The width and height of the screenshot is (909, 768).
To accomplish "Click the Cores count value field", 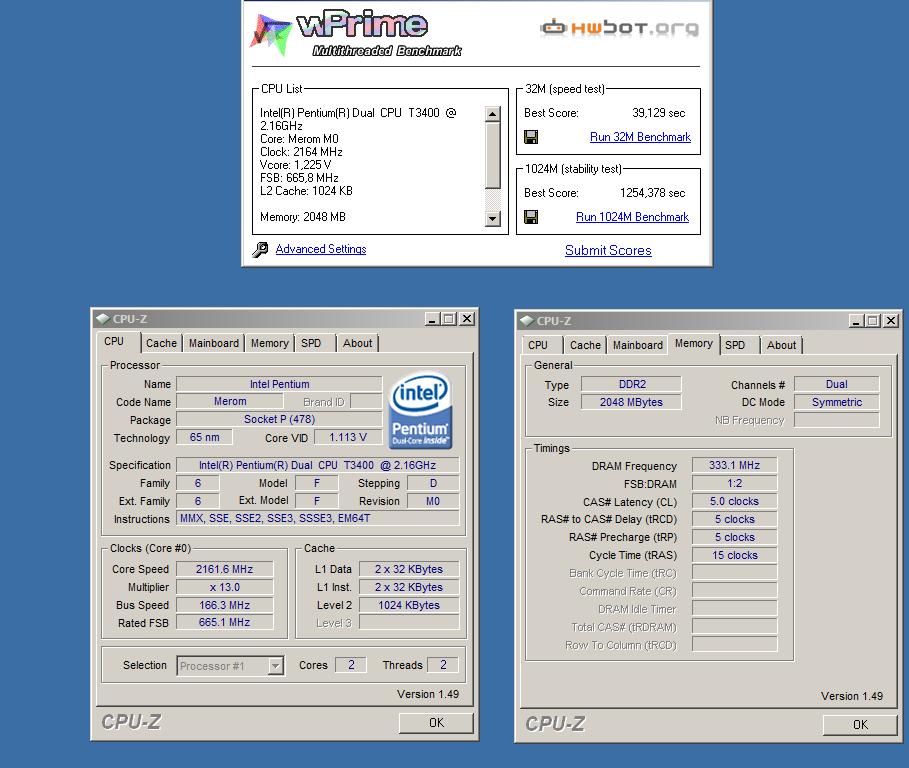I will 351,665.
